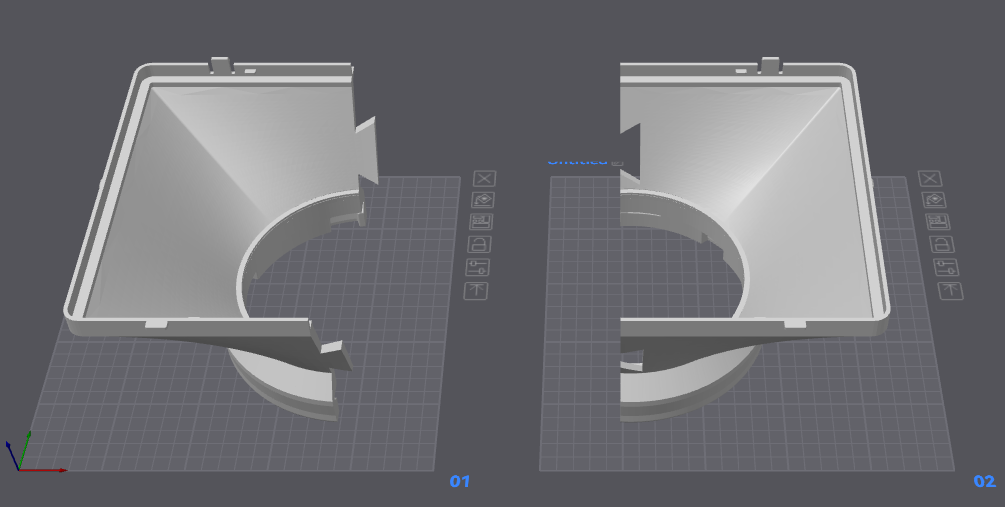
Task: Auto-orient objects on plate 01
Action: [x=483, y=200]
